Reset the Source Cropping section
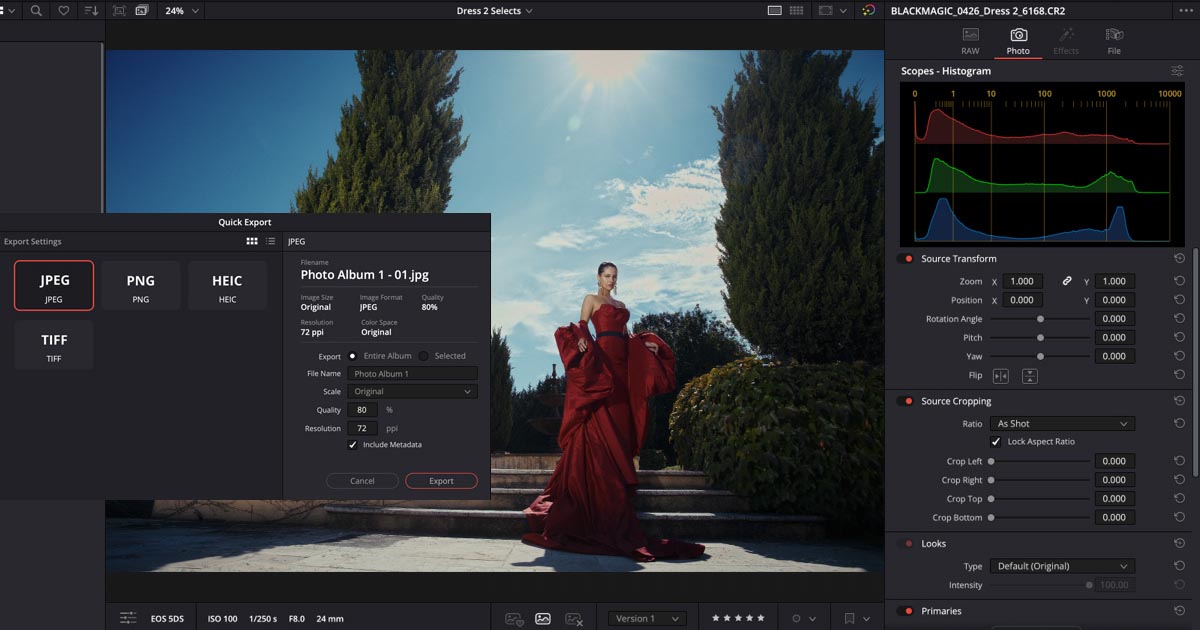The width and height of the screenshot is (1200, 630). (x=1180, y=401)
